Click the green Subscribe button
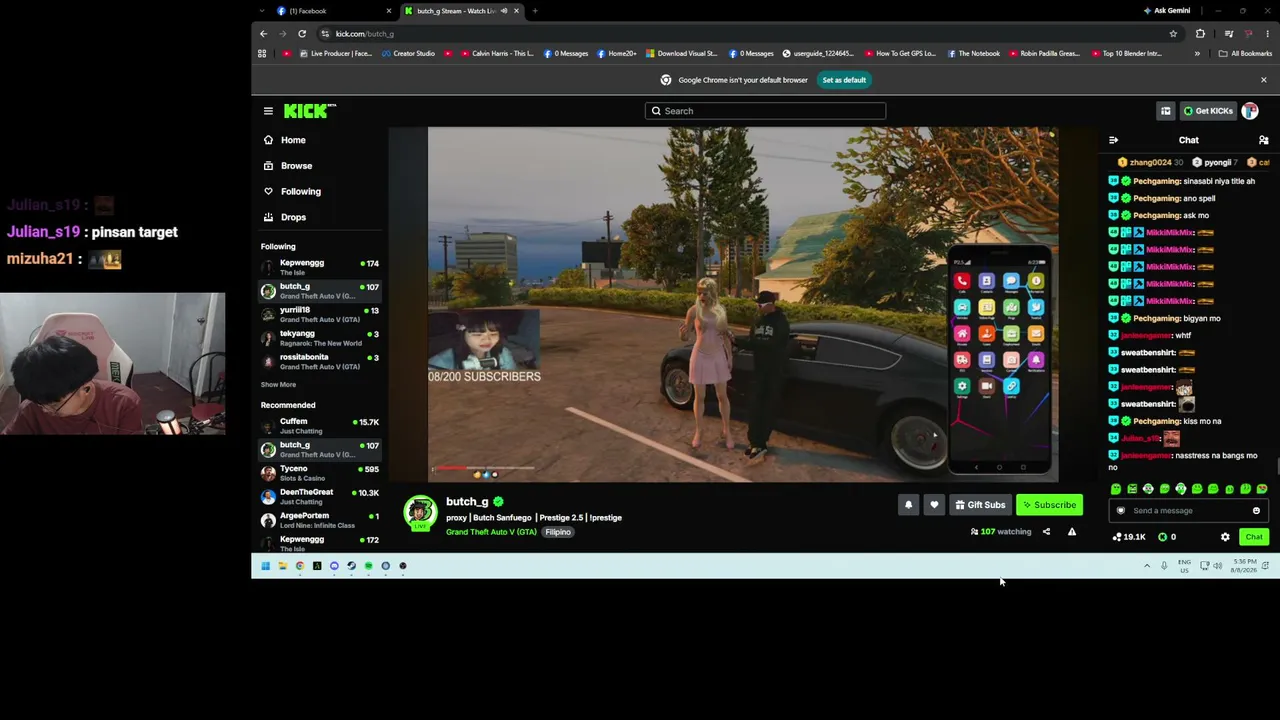 (x=1049, y=505)
